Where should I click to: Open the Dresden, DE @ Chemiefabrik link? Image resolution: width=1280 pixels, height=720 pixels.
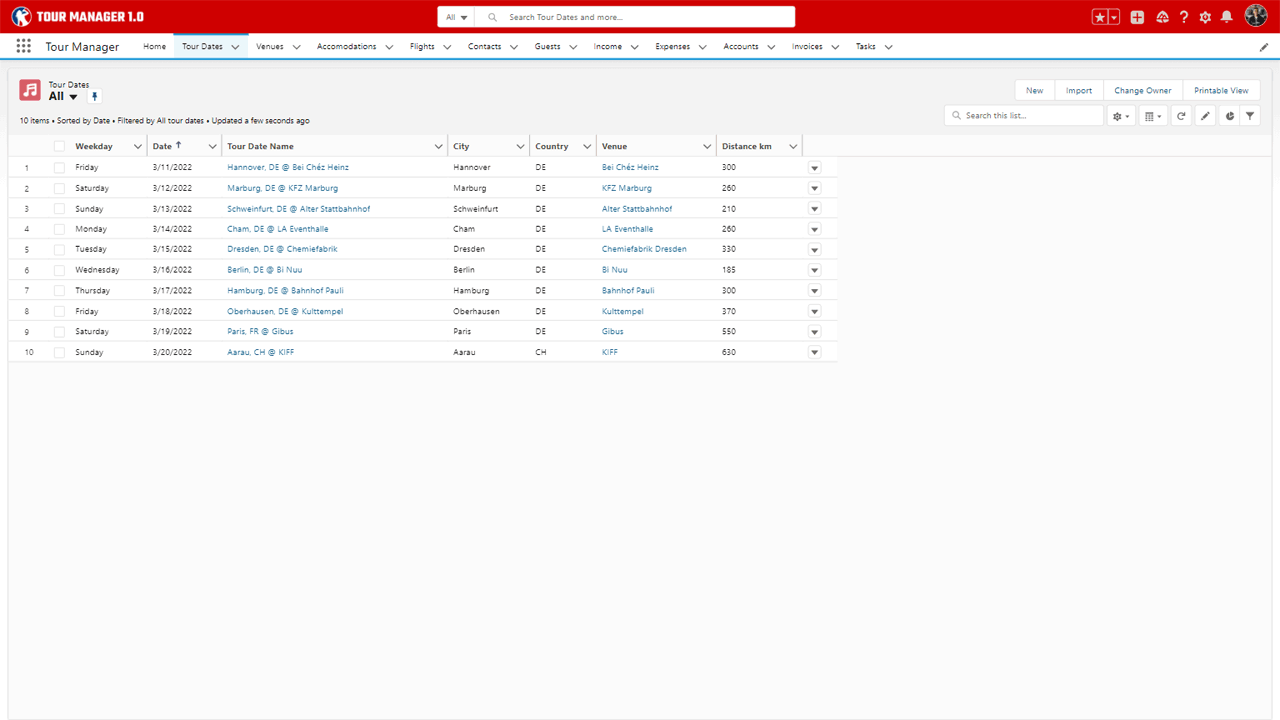(282, 249)
